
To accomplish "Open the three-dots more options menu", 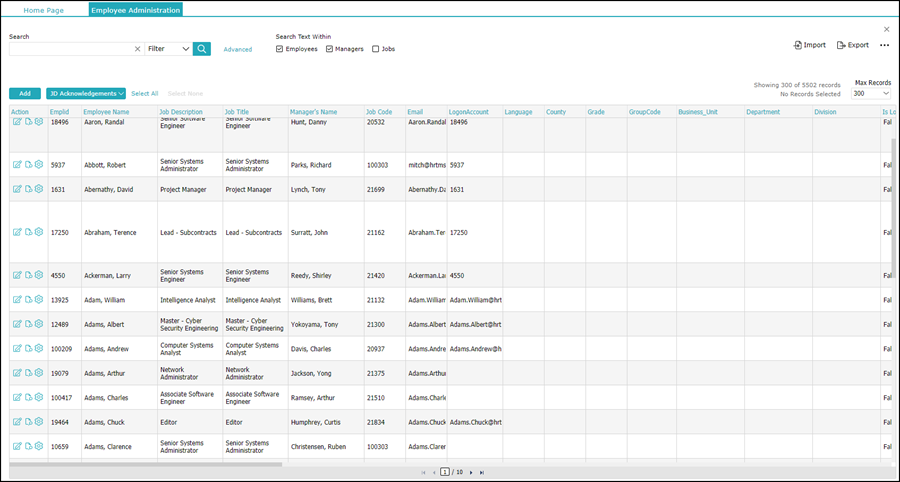I will point(884,45).
